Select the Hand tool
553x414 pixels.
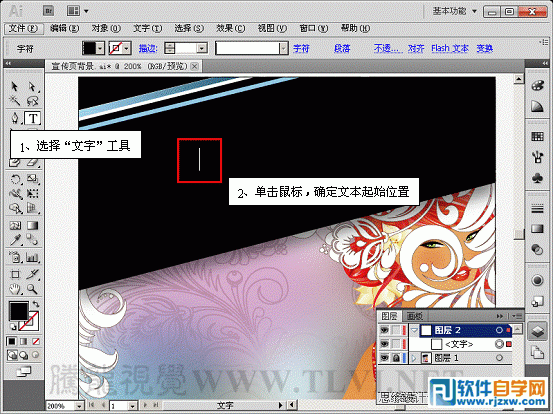coord(15,290)
